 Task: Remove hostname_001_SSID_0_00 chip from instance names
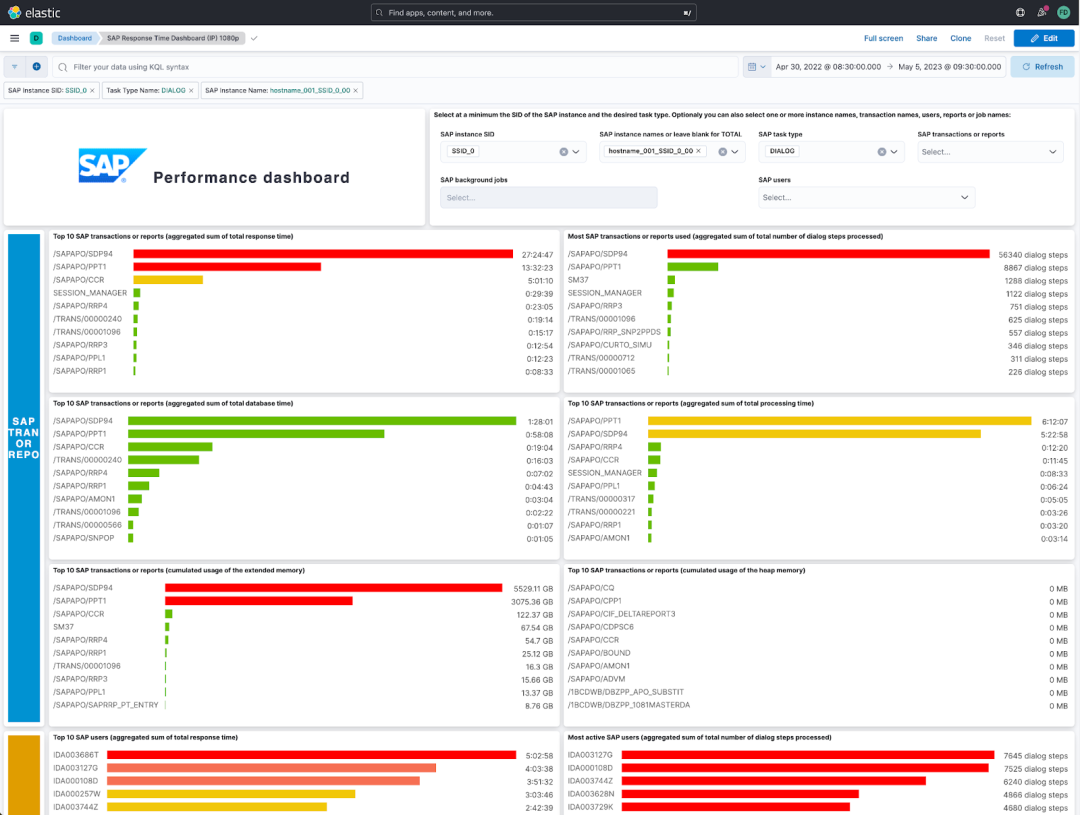pos(698,151)
